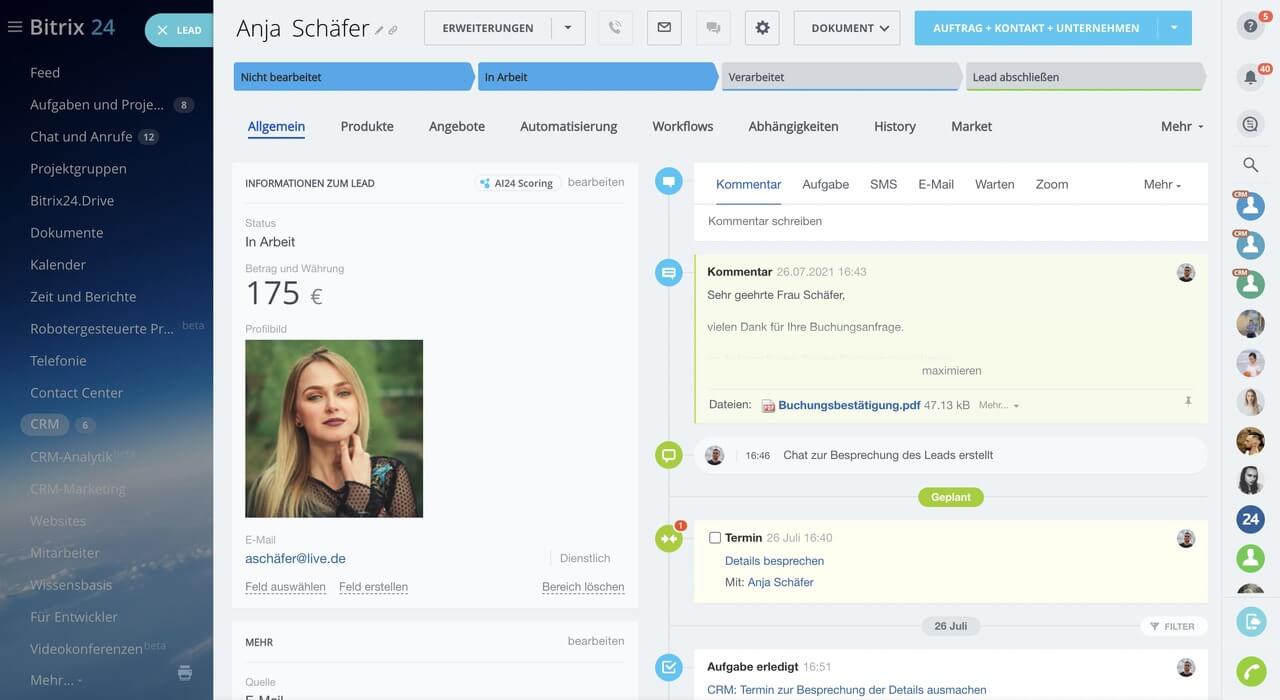Screen dimensions: 1280x700
Task: Set pipeline stage to Verarbeitet
Action: [838, 77]
